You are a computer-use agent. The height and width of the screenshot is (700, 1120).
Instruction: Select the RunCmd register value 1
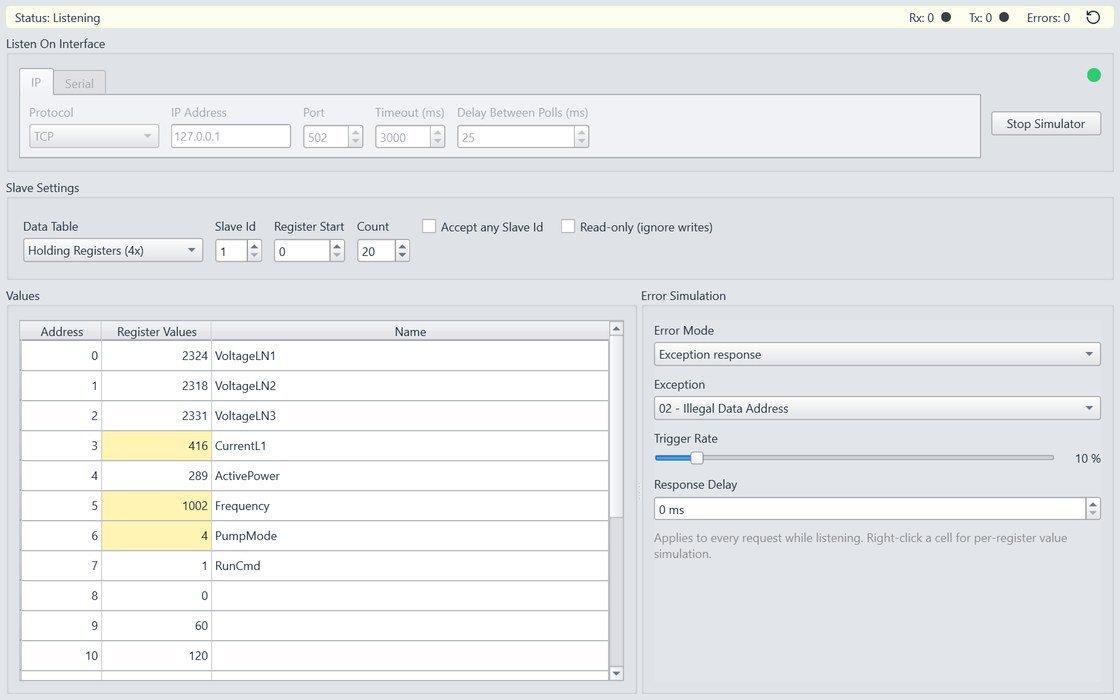coord(156,566)
